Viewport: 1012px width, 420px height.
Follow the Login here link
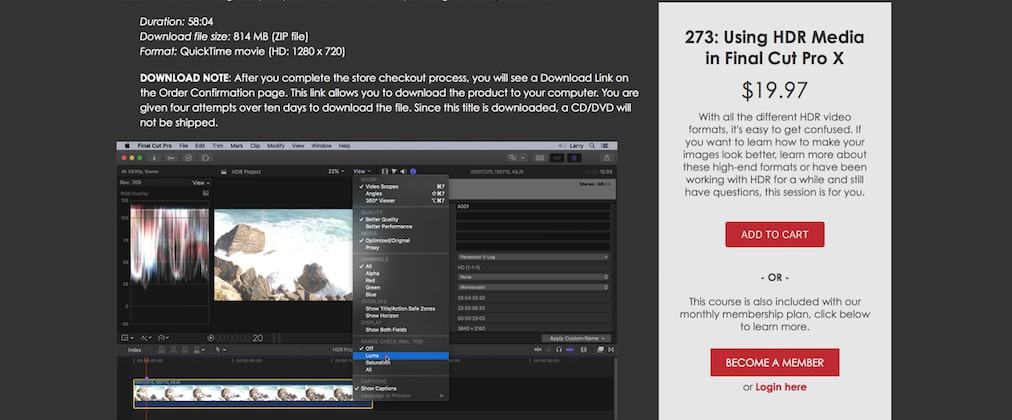(780, 387)
